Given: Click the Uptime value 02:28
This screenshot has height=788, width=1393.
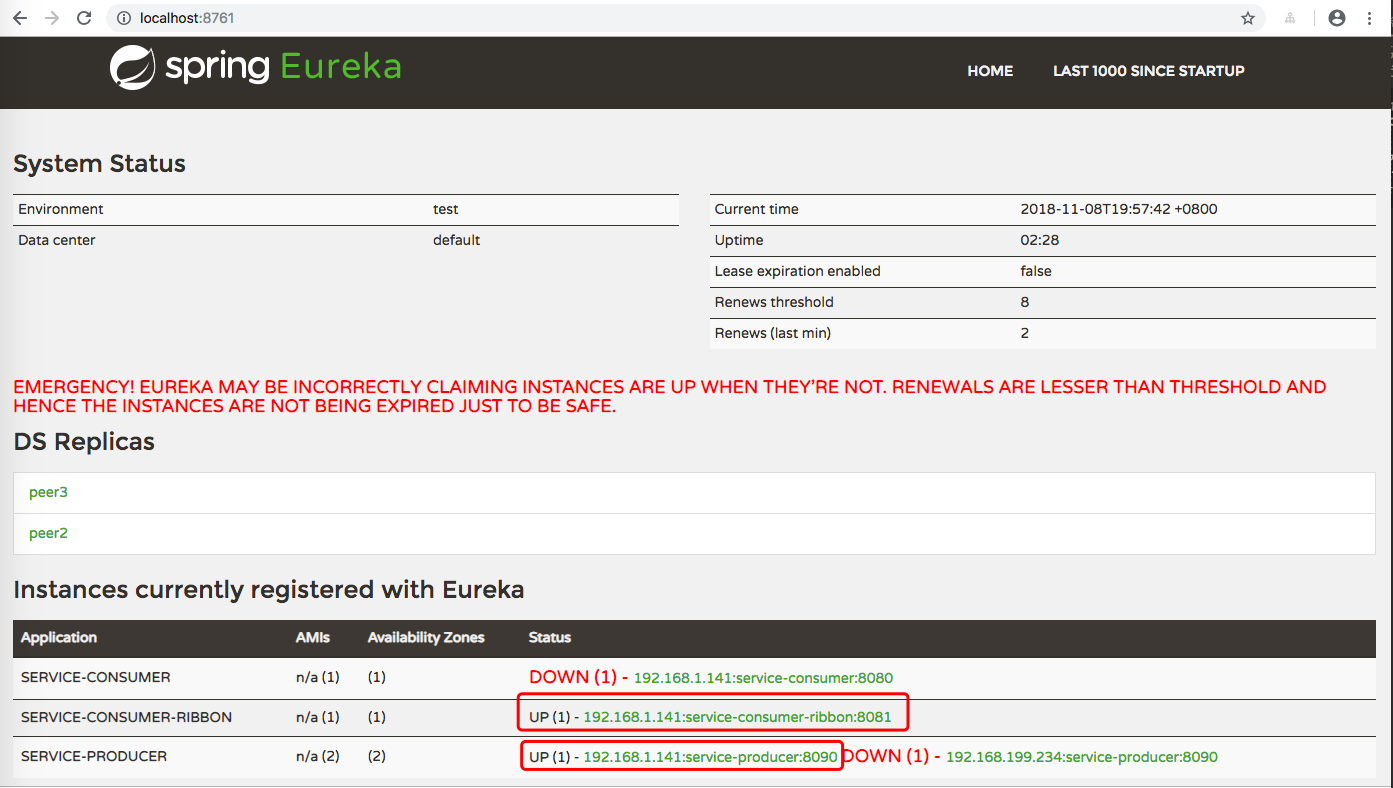Looking at the screenshot, I should click(x=1040, y=240).
